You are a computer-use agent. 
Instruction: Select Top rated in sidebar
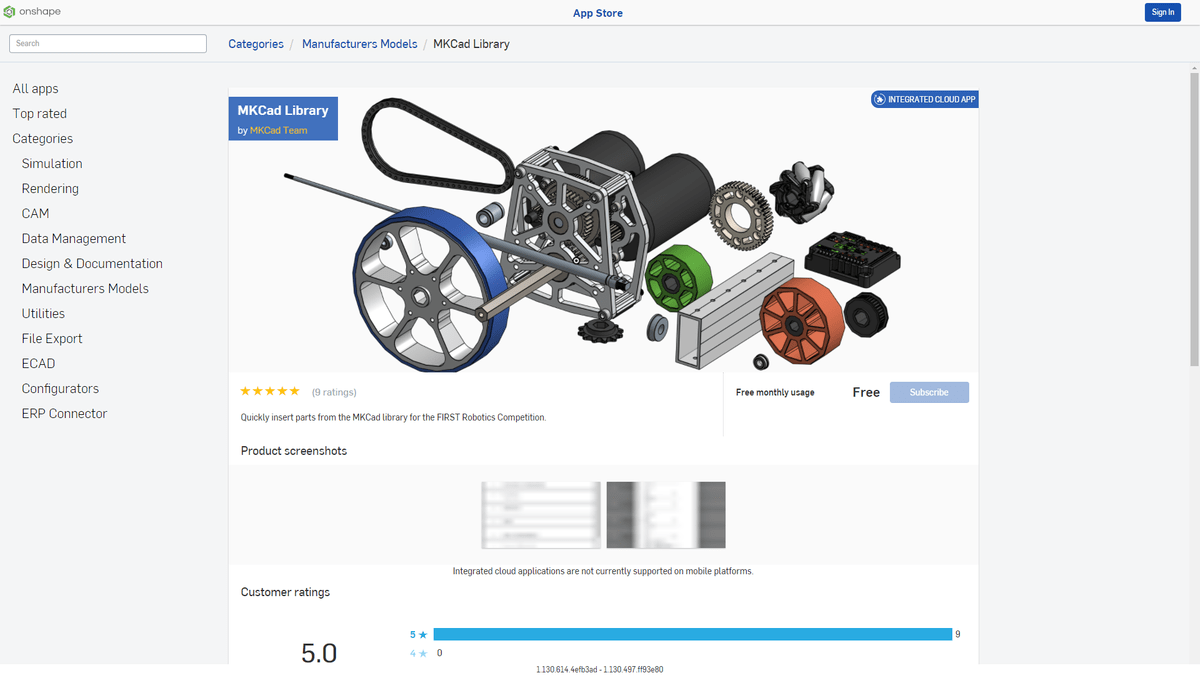[40, 114]
